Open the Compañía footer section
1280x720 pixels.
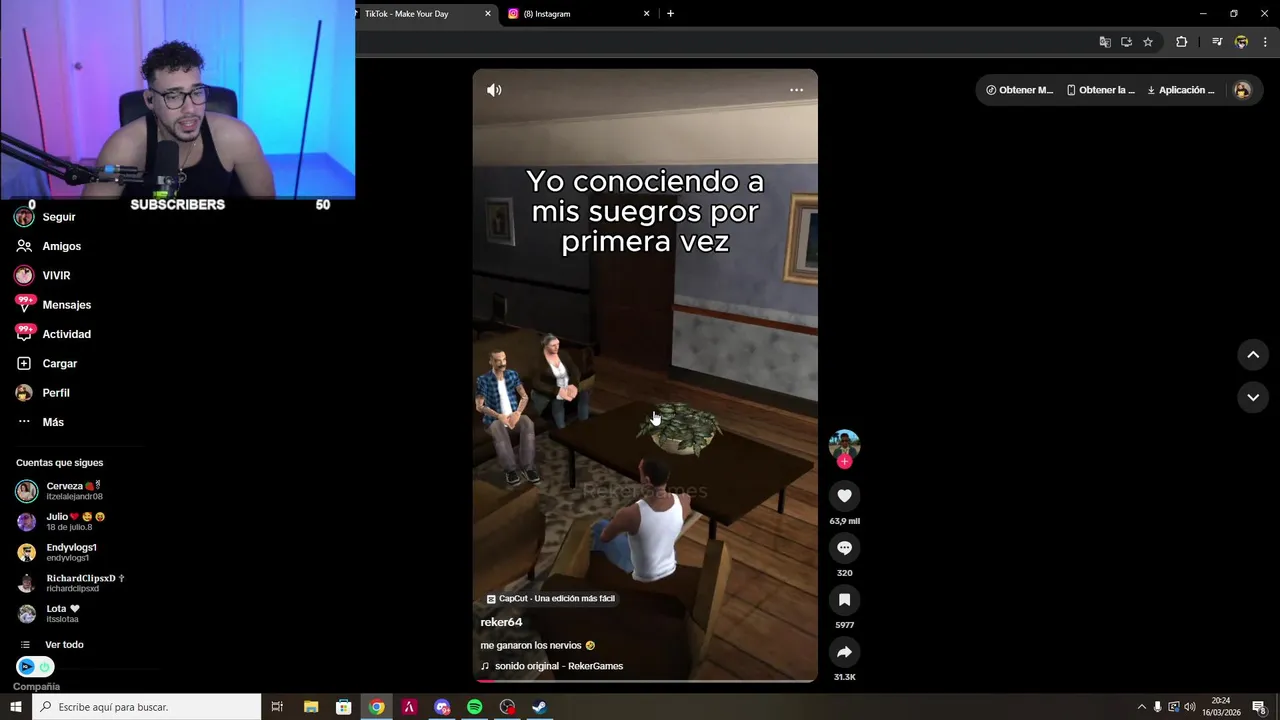click(36, 687)
